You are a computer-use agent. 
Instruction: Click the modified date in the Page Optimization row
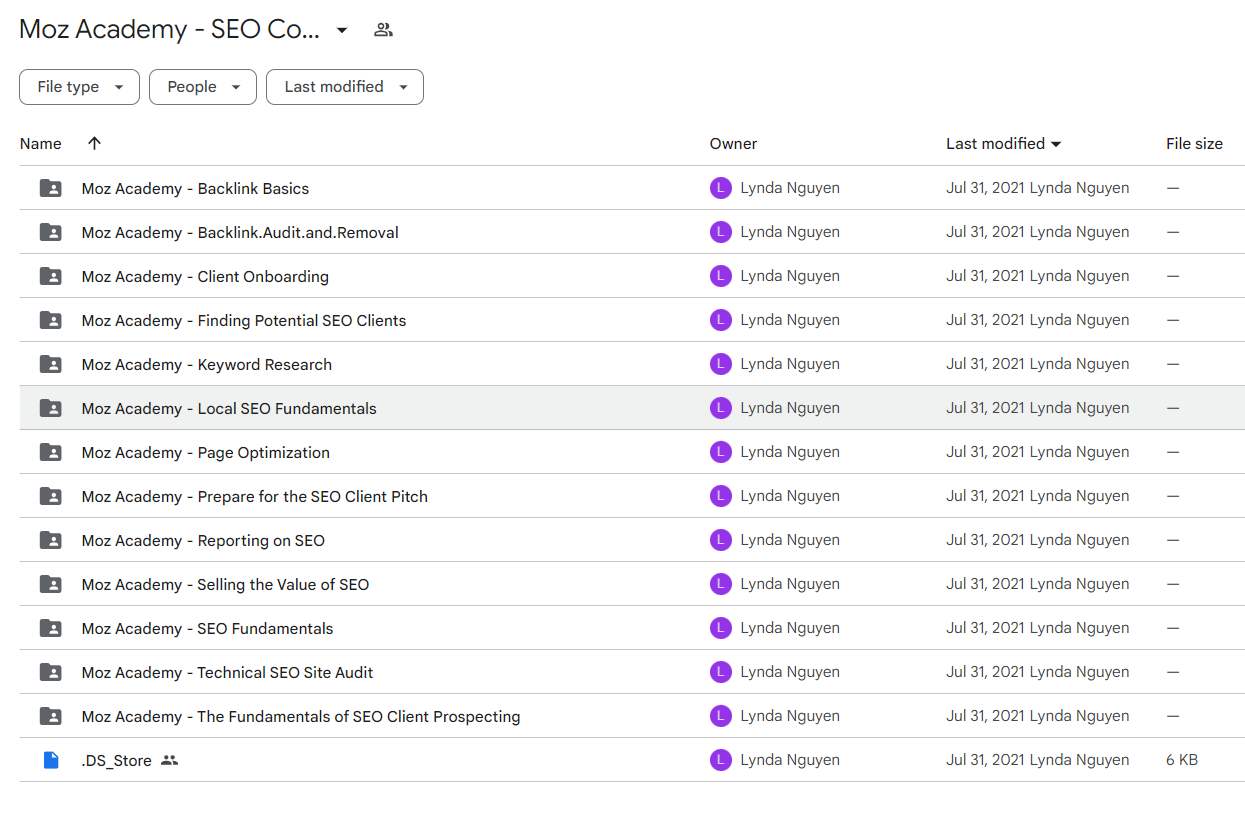pyautogui.click(x=1038, y=452)
